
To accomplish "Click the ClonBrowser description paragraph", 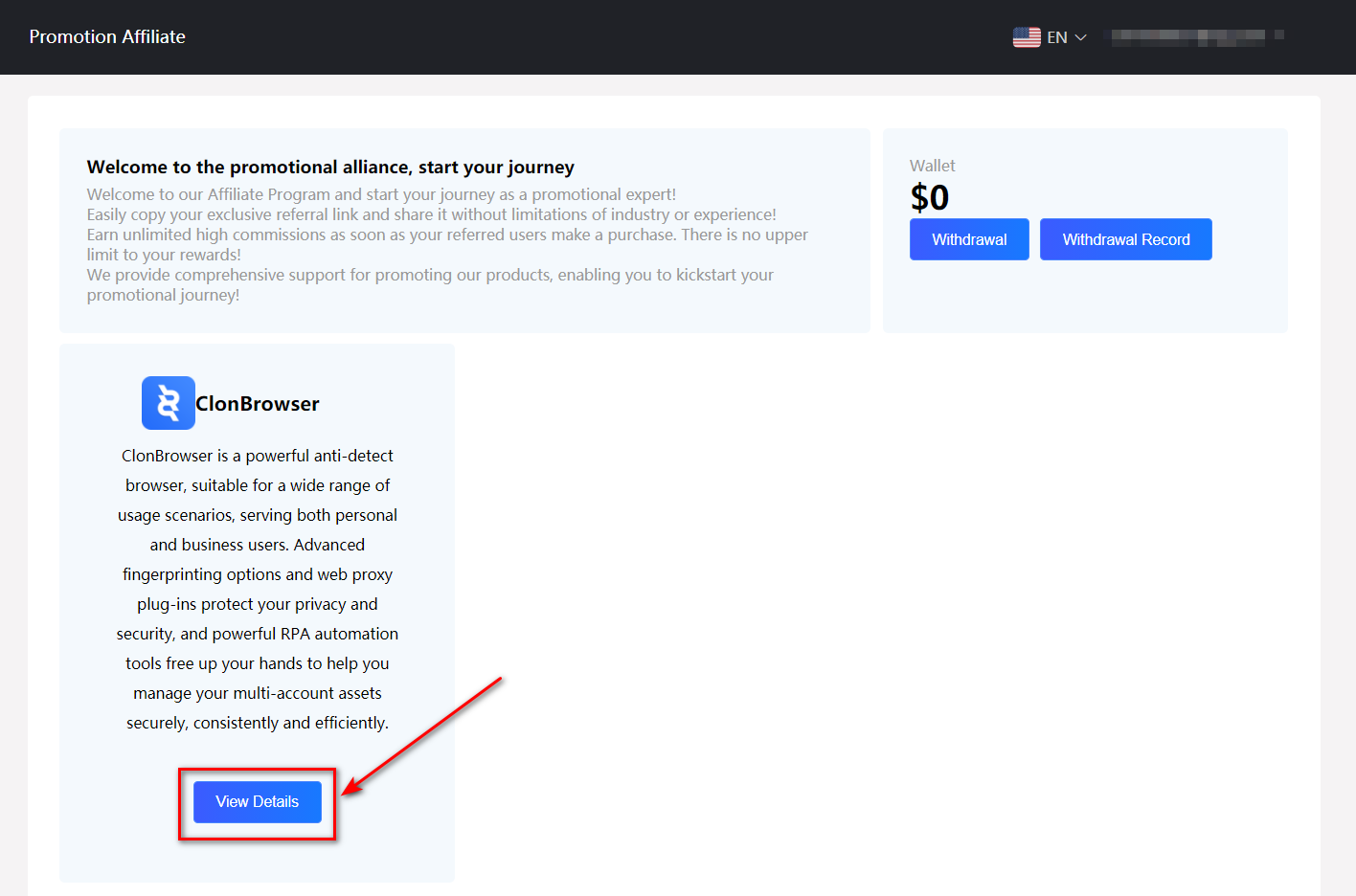I will [258, 589].
